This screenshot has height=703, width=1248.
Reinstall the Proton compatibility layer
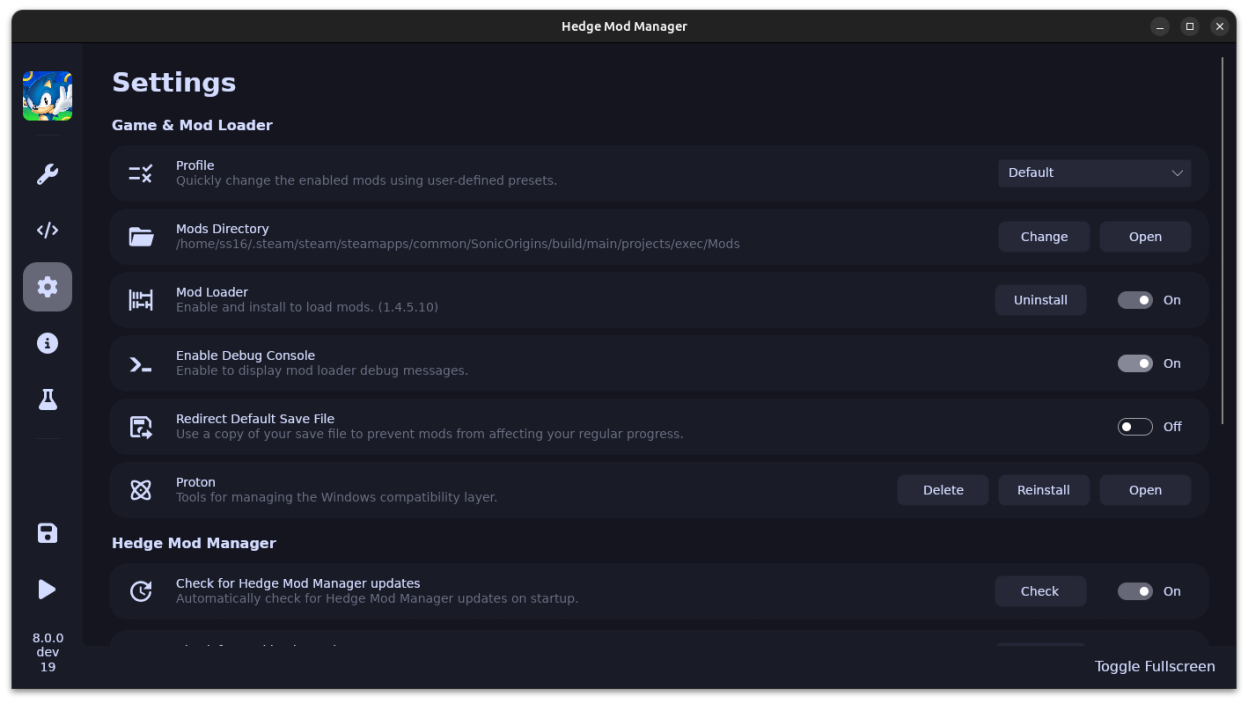1043,490
